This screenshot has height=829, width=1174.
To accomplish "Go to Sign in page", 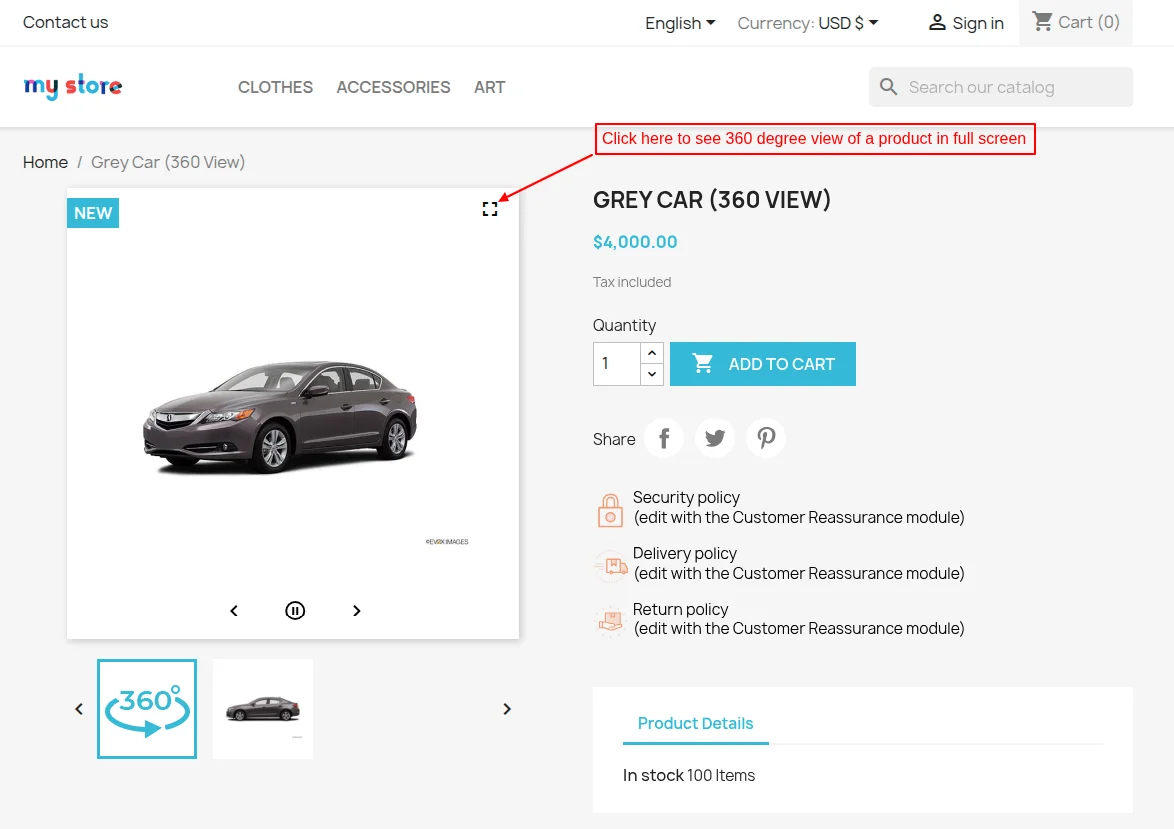I will point(966,23).
